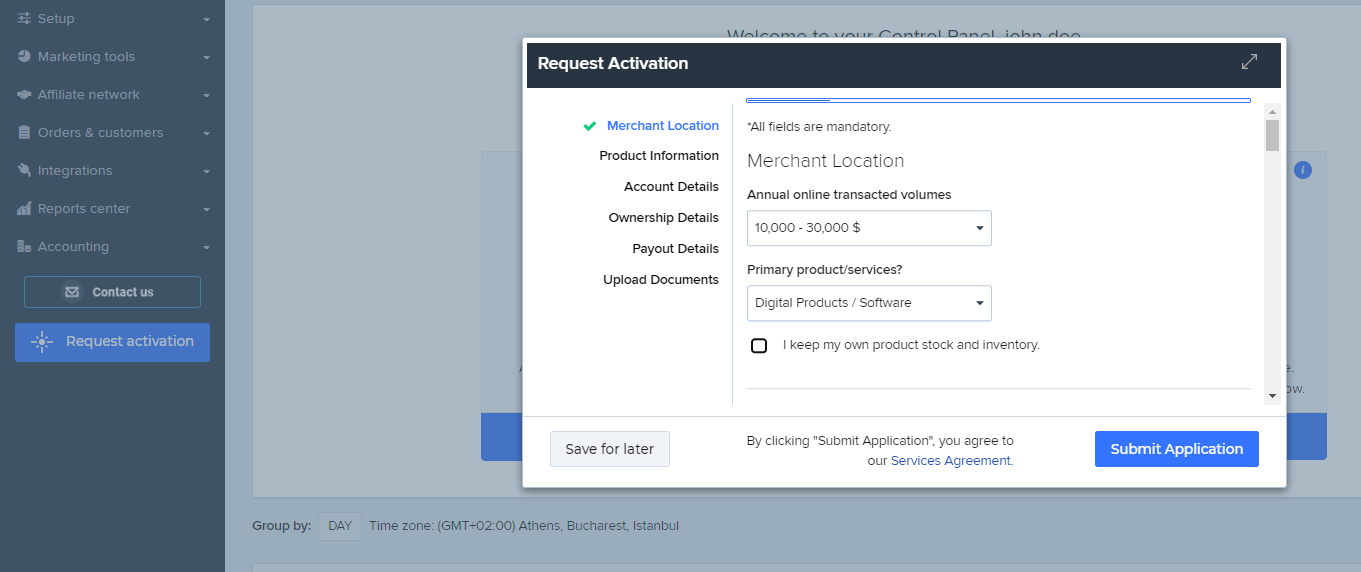This screenshot has height=572, width=1361.
Task: Click the green checkmark beside Merchant Location
Action: (590, 126)
